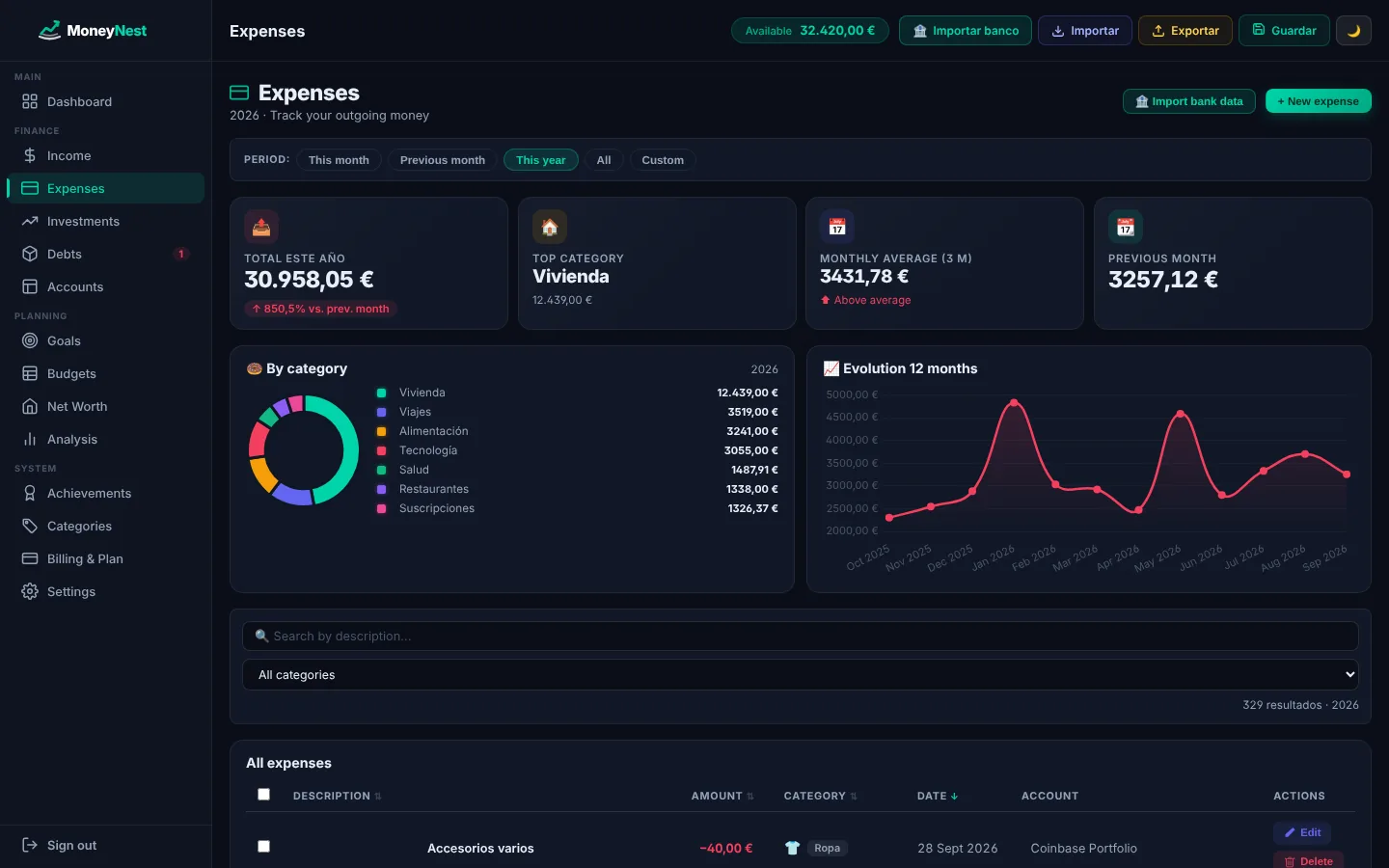Select This month period filter
This screenshot has width=1389, height=868.
pos(339,160)
